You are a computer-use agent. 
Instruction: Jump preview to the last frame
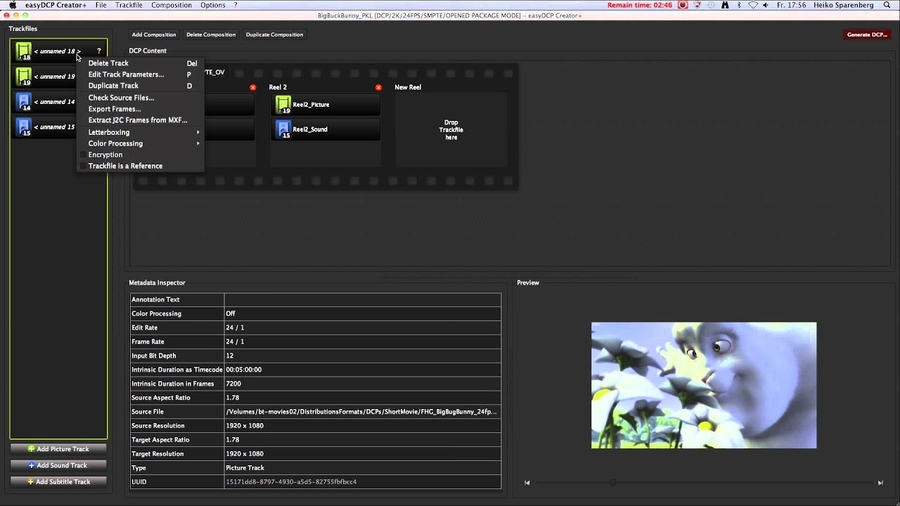(880, 483)
